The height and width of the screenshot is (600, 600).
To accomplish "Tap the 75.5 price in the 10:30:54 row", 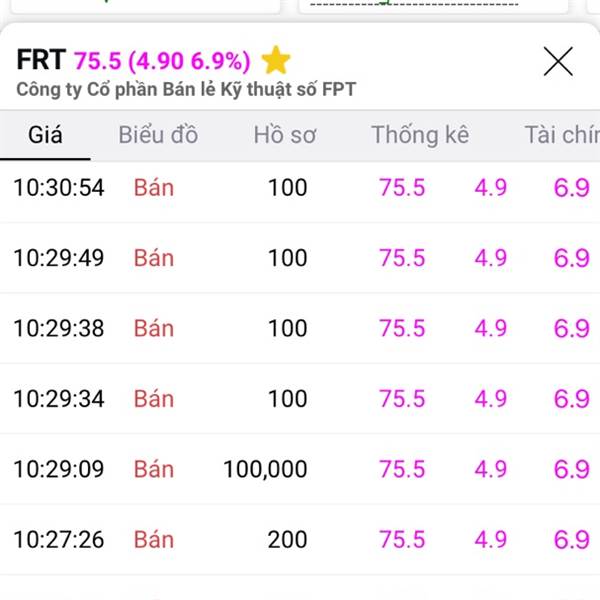I will tap(402, 188).
